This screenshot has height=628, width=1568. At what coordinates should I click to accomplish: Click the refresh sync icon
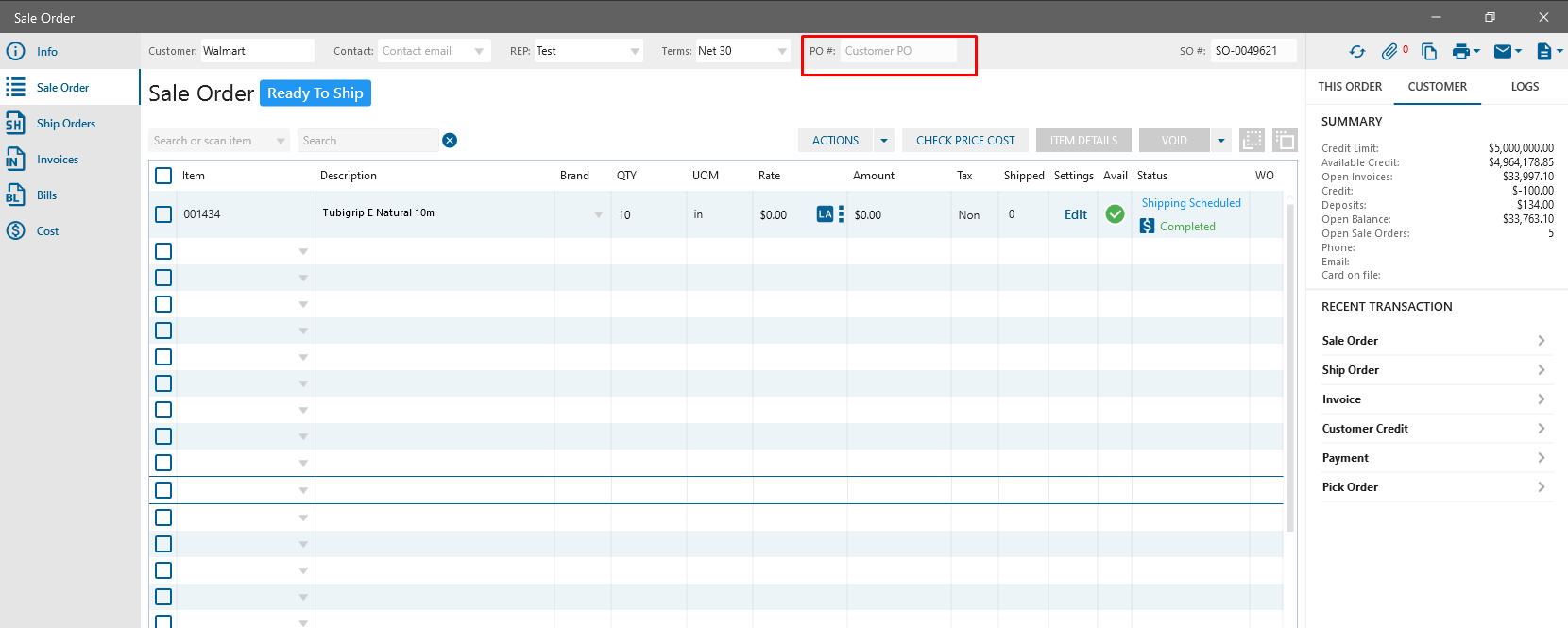[x=1357, y=52]
